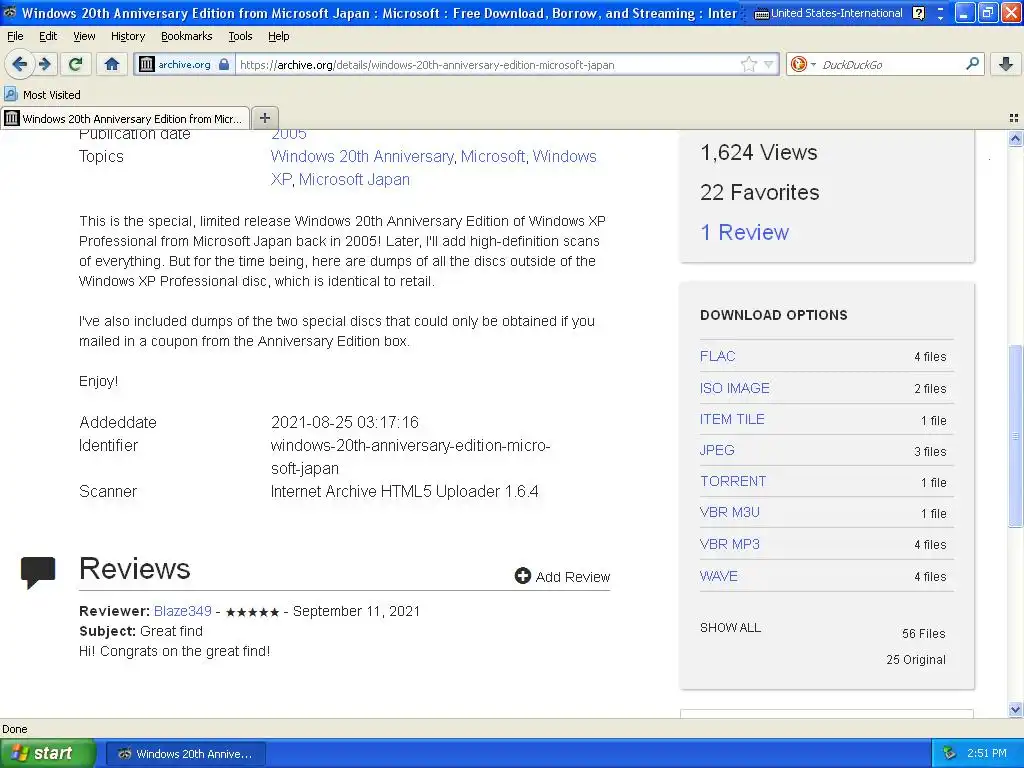Open the View menu

coord(84,36)
